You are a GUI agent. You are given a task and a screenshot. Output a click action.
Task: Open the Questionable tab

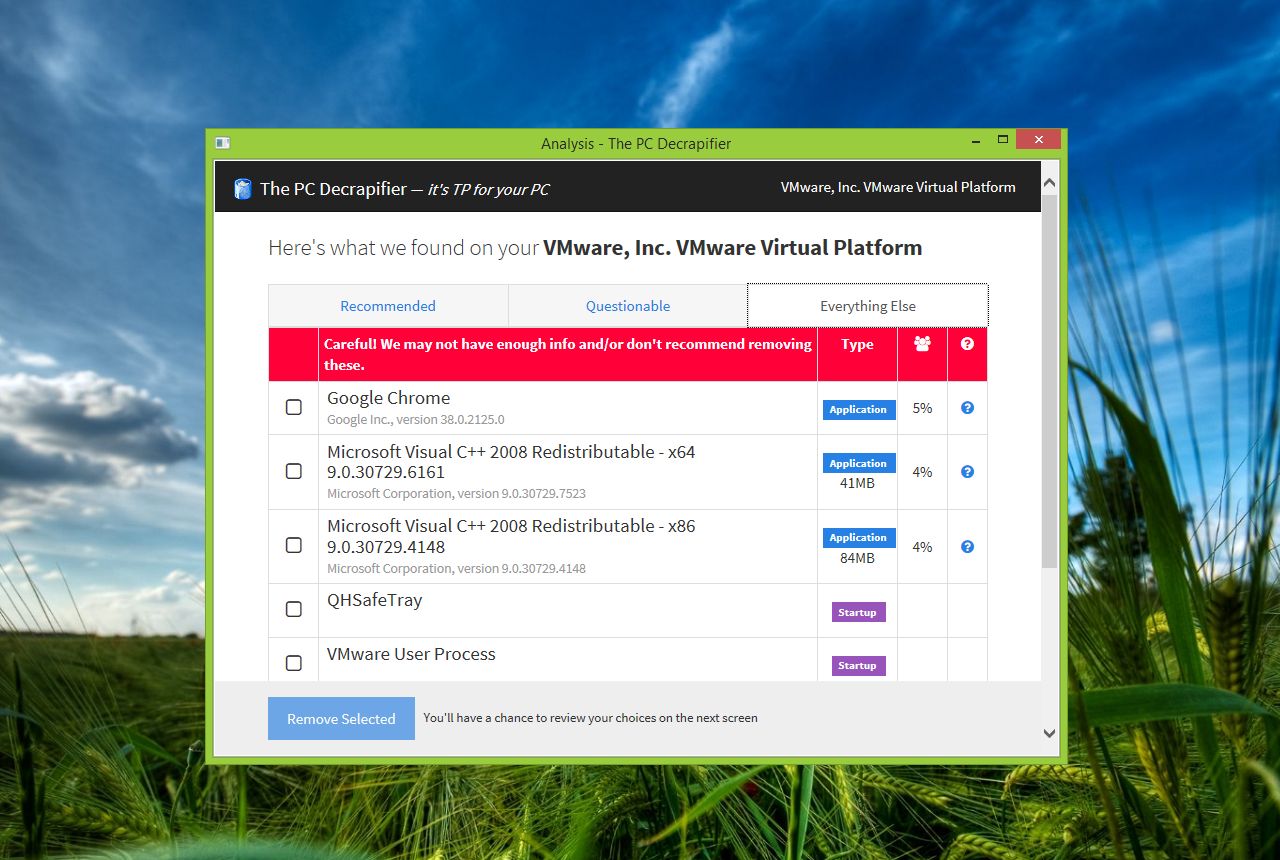[628, 306]
